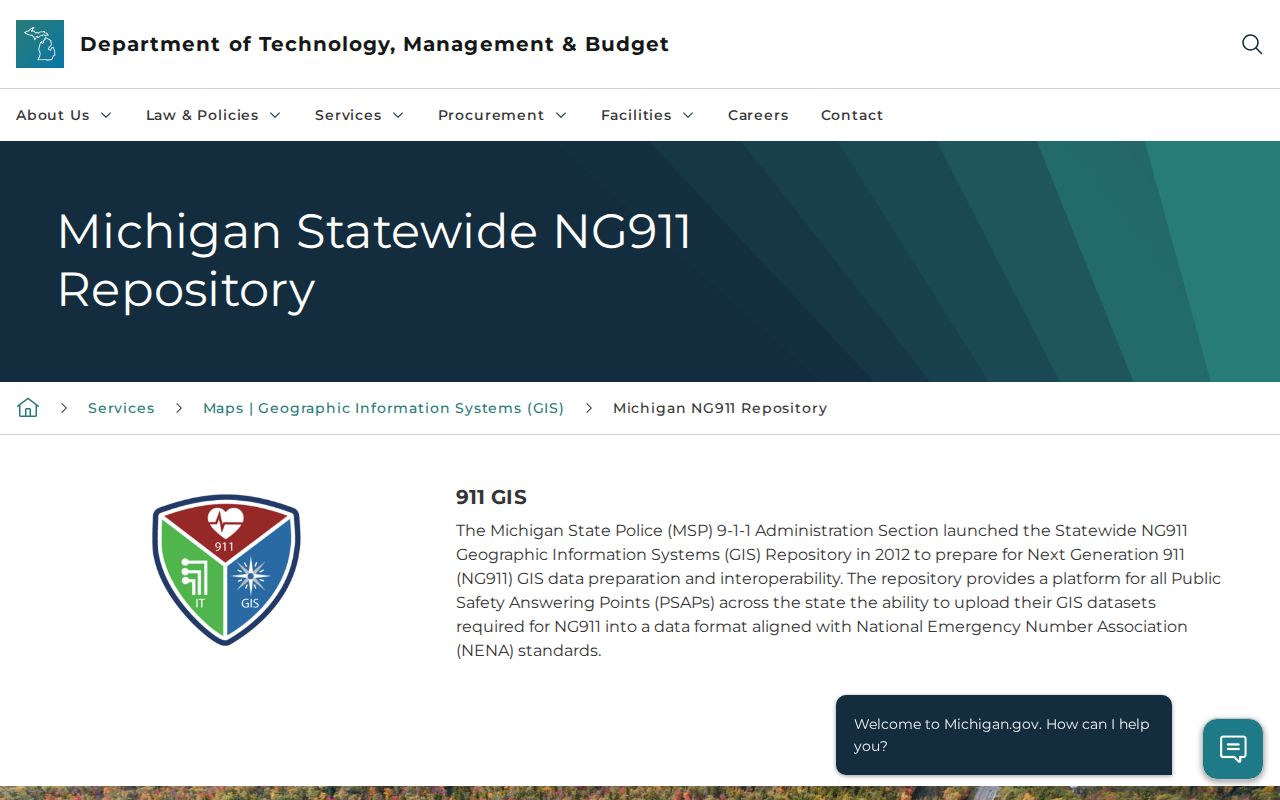Click the Michigan Statewide NG911 Repository heading

(x=374, y=260)
